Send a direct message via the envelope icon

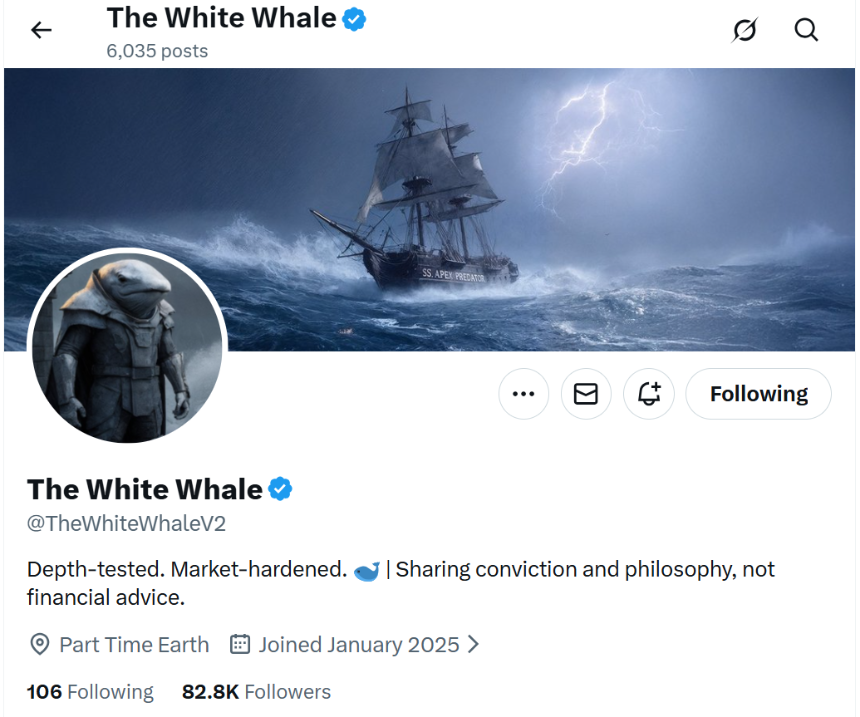586,393
